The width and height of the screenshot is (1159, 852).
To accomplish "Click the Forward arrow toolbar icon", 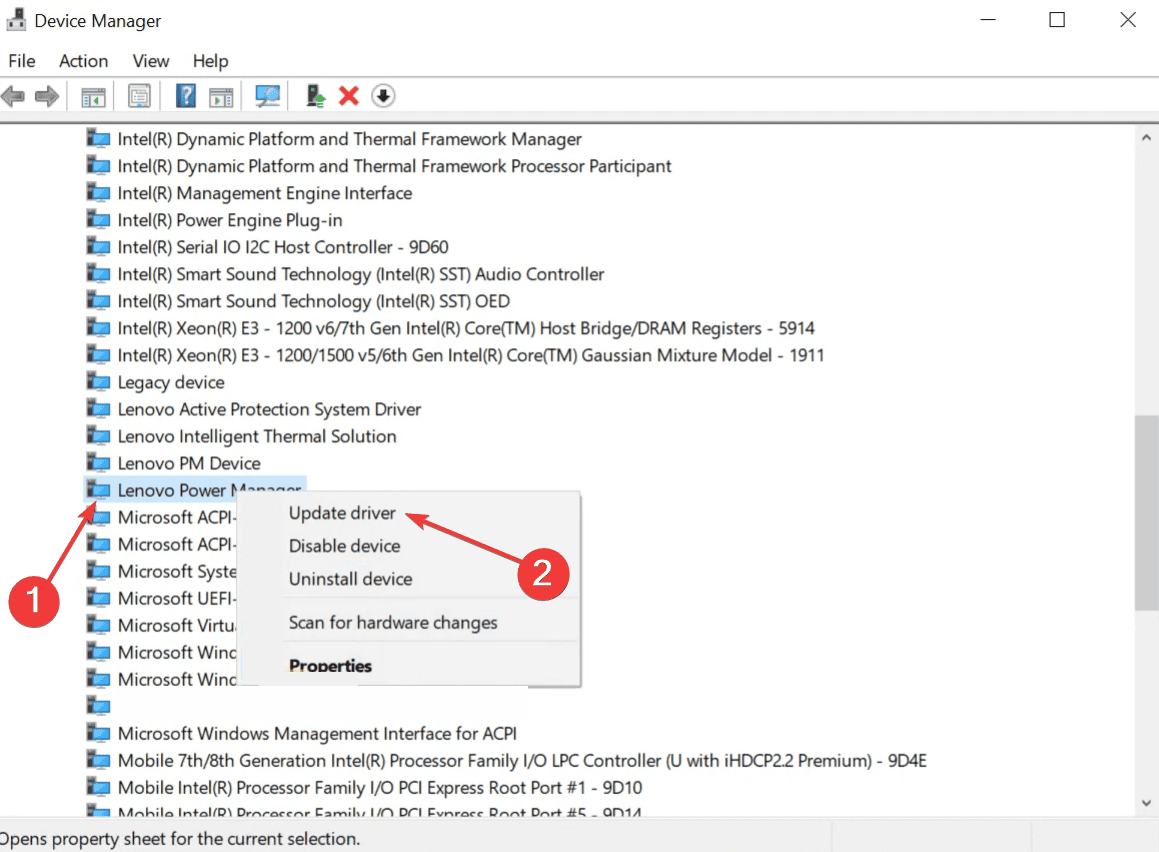I will pyautogui.click(x=47, y=96).
